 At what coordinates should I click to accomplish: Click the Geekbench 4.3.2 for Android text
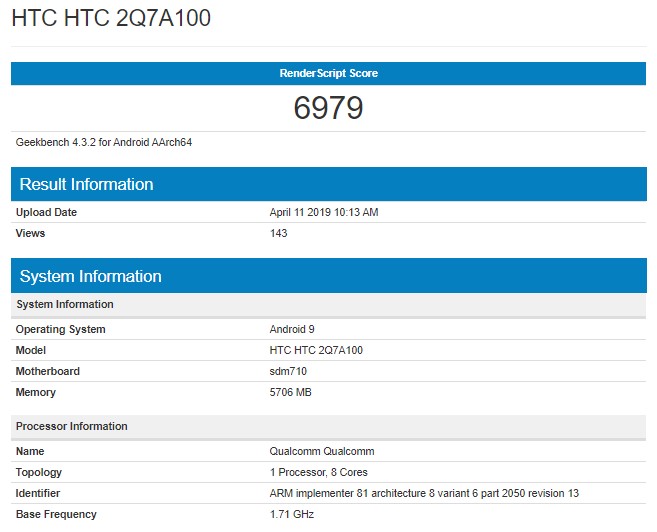pos(104,142)
